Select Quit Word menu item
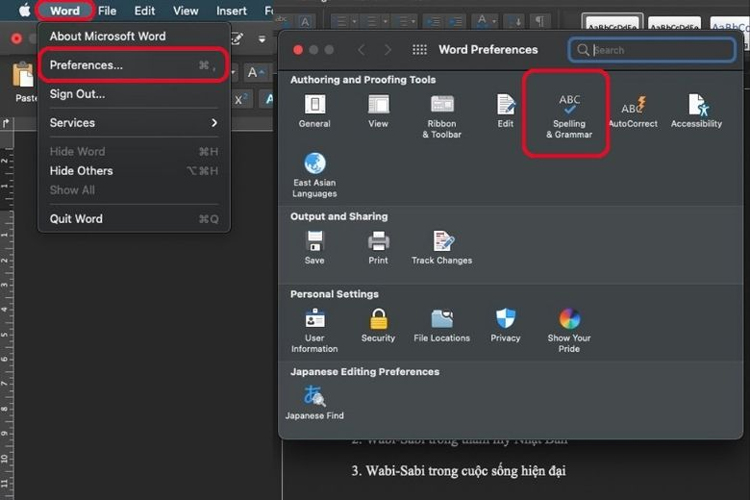 pyautogui.click(x=76, y=219)
